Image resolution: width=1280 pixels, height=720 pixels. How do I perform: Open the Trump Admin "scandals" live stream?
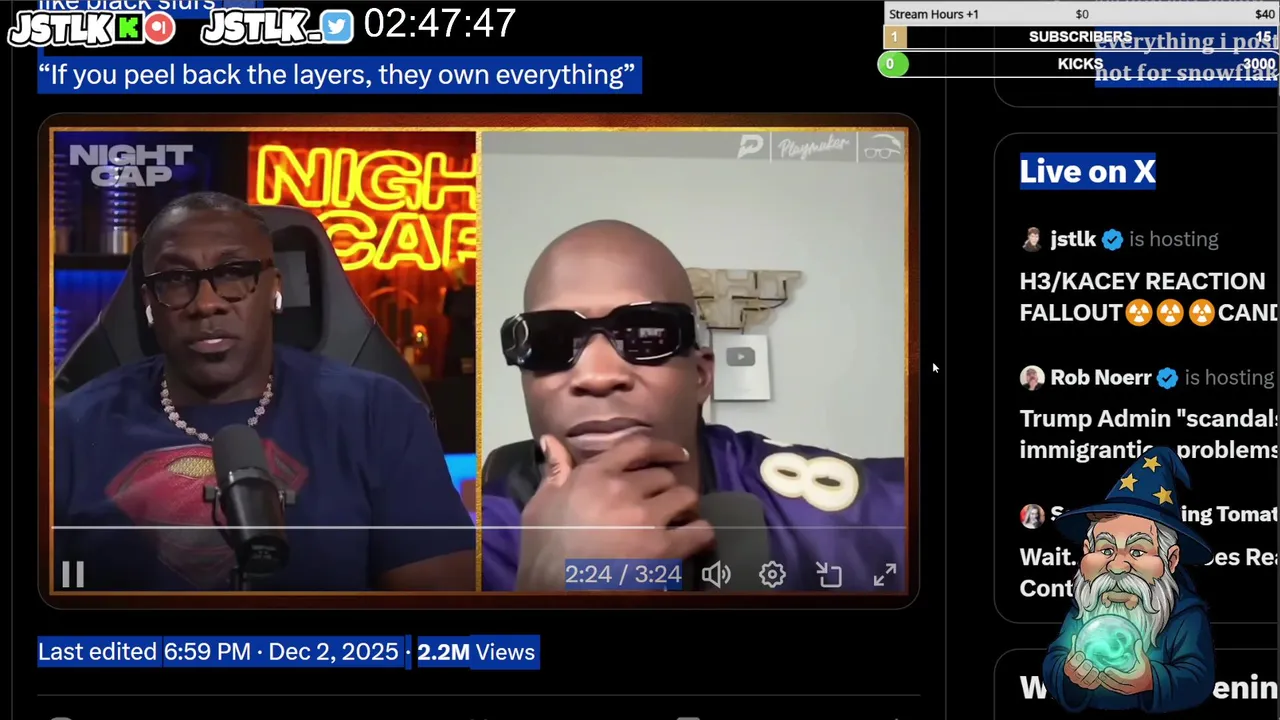pos(1149,434)
